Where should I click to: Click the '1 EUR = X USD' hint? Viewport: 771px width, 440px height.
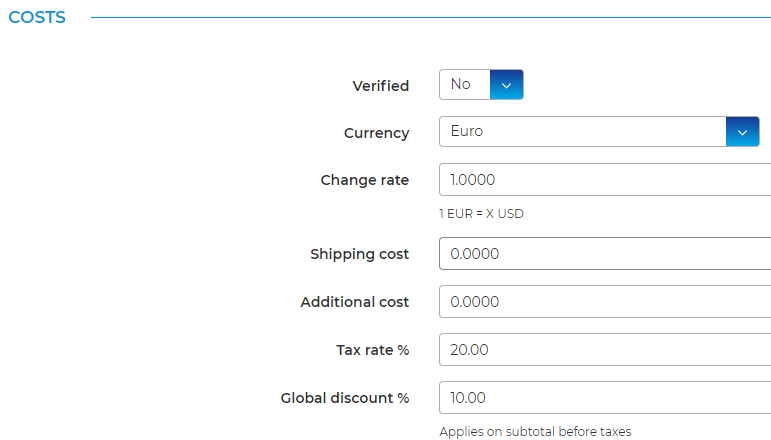481,214
